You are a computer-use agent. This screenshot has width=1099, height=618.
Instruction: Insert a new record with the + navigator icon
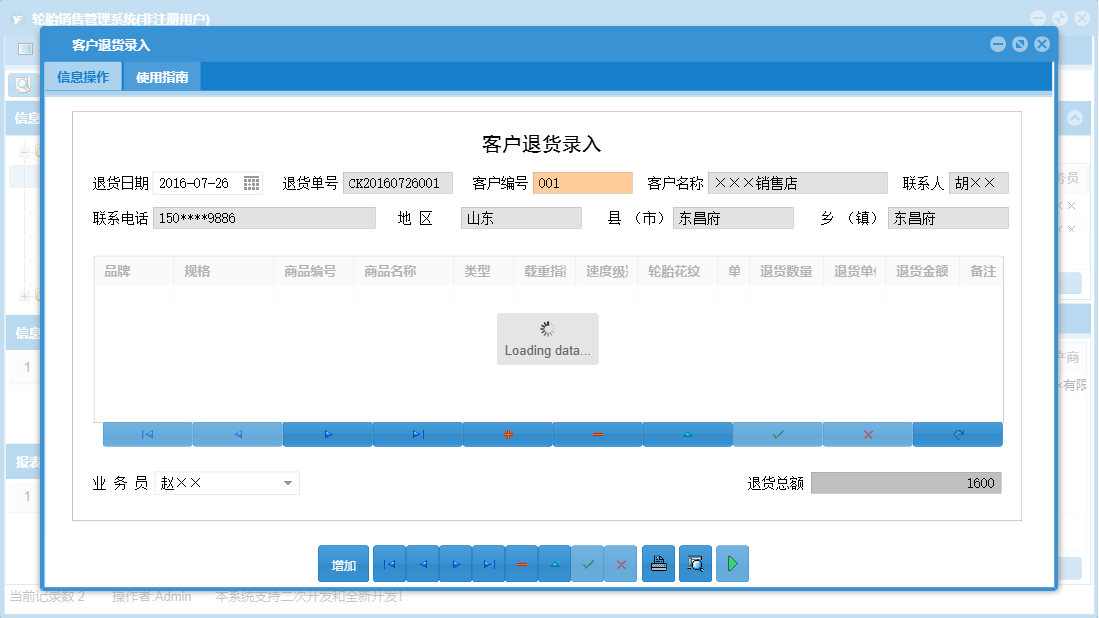(507, 434)
